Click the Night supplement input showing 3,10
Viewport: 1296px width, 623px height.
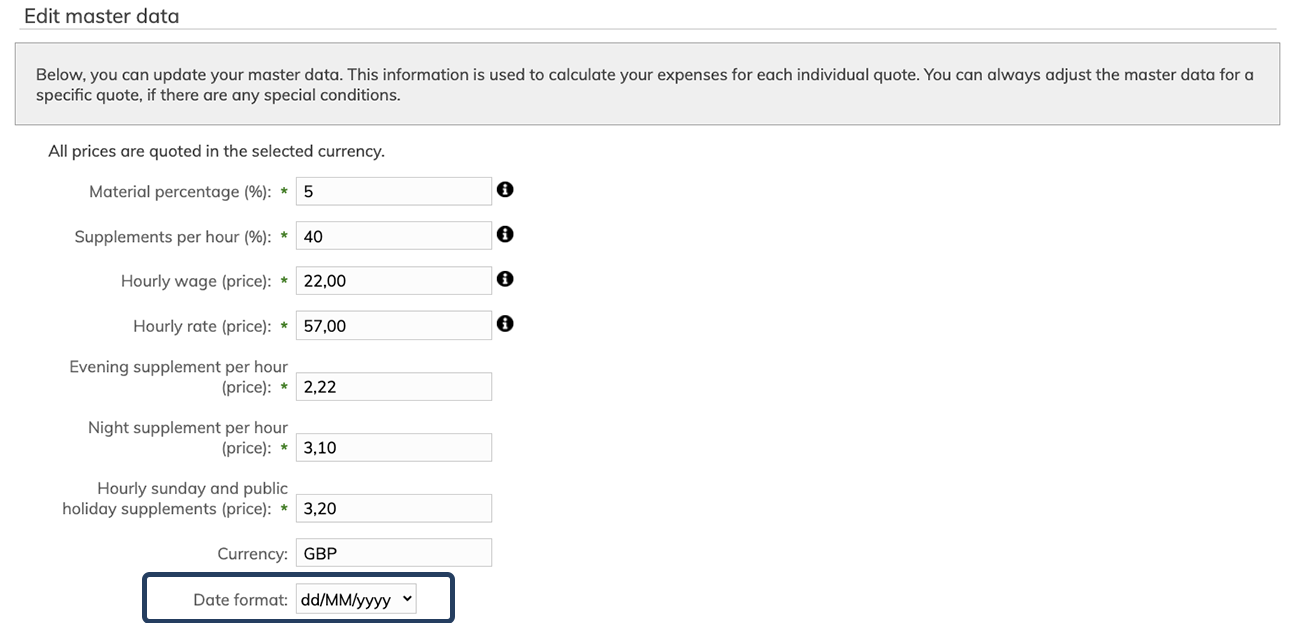pyautogui.click(x=394, y=448)
